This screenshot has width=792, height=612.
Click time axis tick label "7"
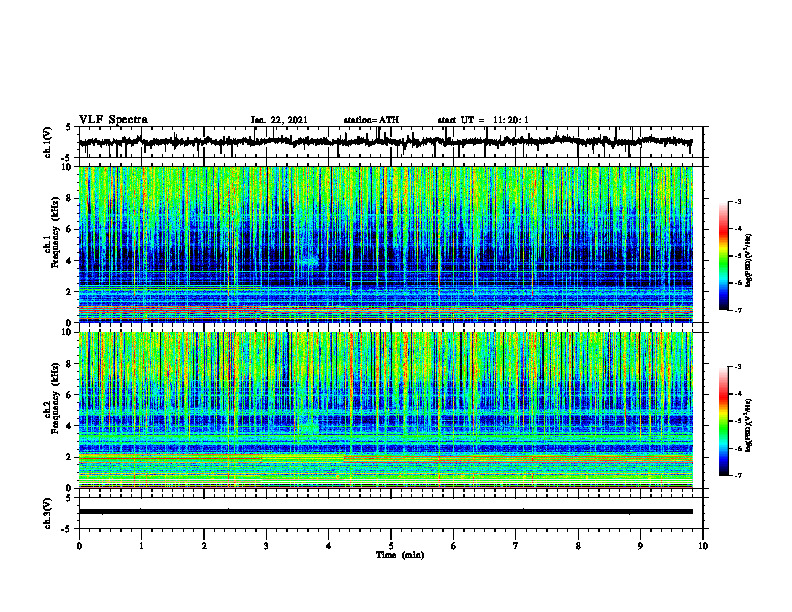pos(516,546)
